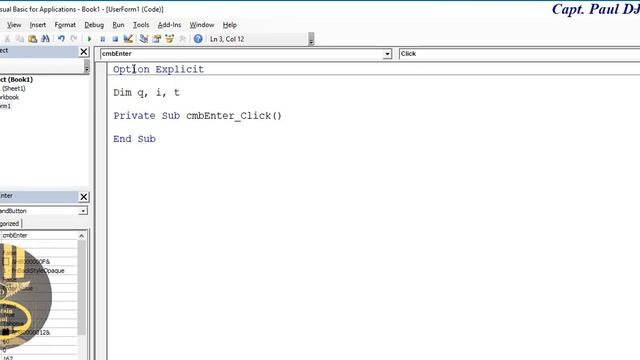Close the Properties pane

(x=84, y=197)
